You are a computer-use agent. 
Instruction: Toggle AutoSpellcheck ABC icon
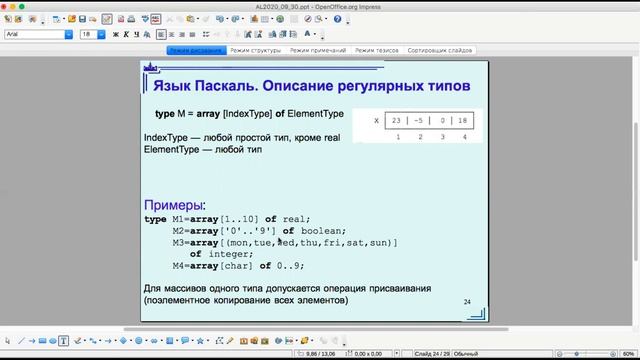156,19
